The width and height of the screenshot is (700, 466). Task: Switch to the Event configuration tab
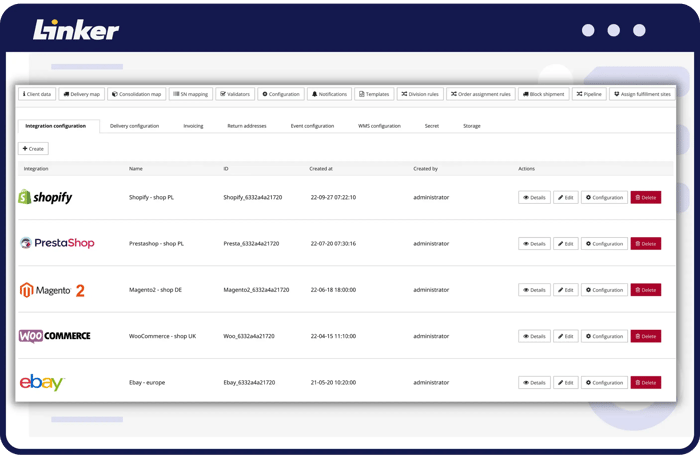[x=312, y=126]
